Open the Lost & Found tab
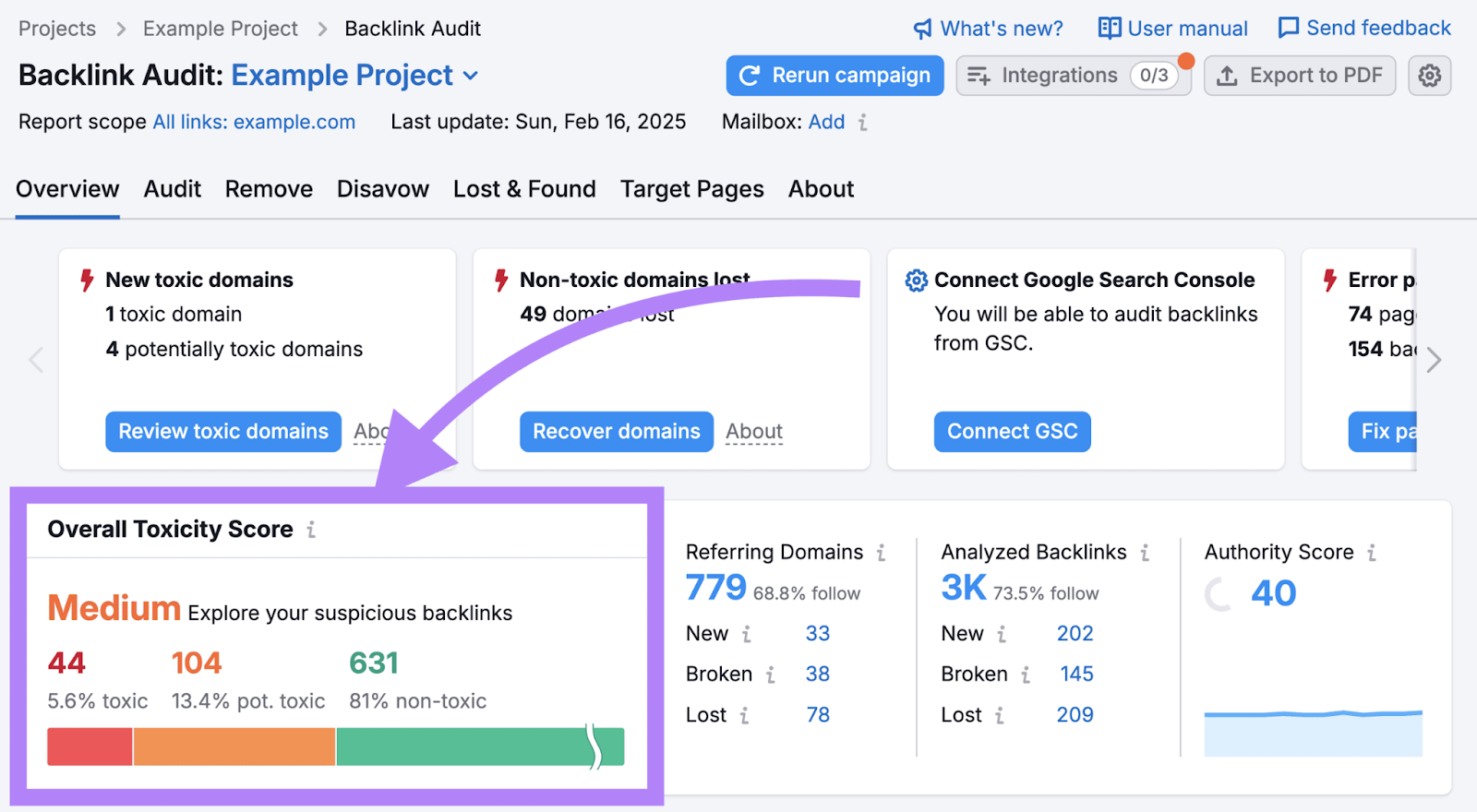Viewport: 1477px width, 812px height. tap(523, 189)
